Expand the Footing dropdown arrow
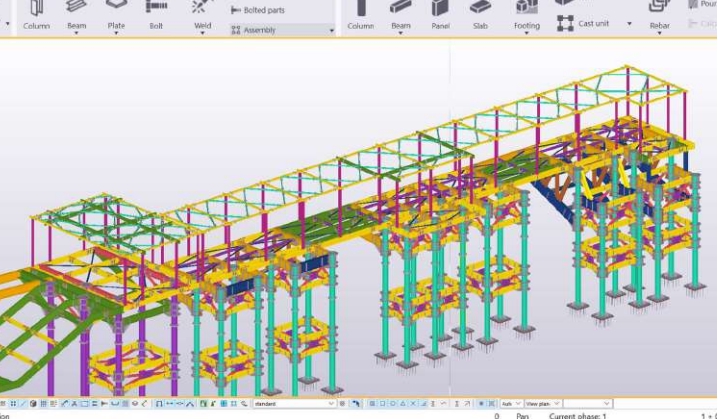 click(x=527, y=33)
